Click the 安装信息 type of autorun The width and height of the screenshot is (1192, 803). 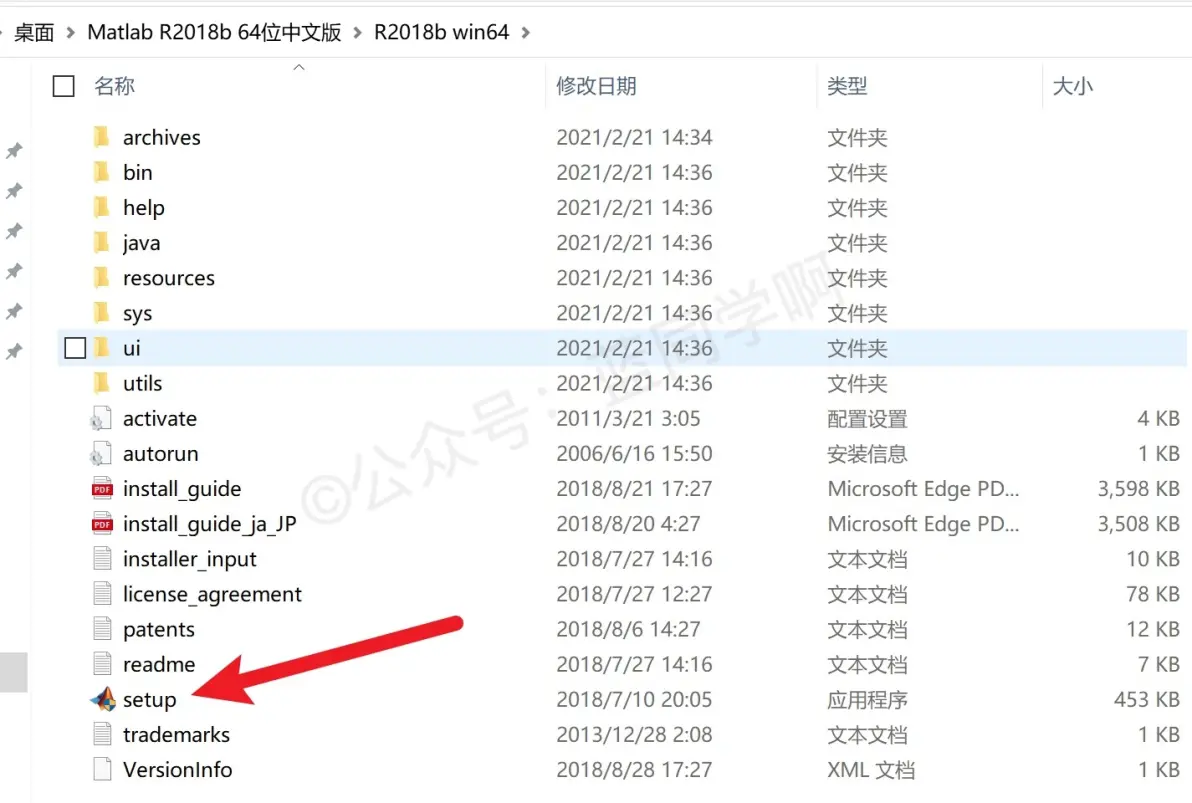coord(867,453)
